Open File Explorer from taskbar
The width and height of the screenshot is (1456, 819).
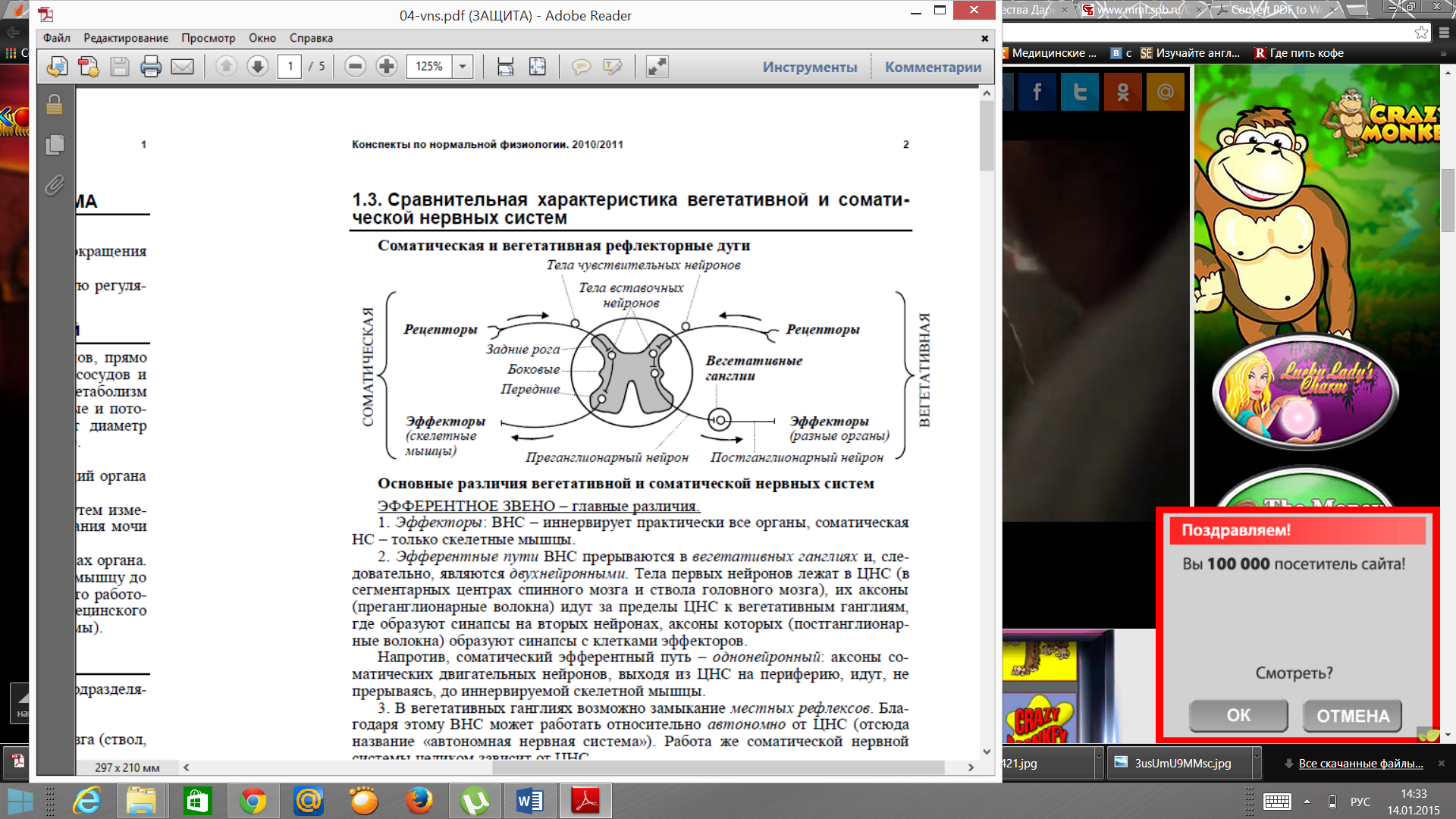[141, 802]
